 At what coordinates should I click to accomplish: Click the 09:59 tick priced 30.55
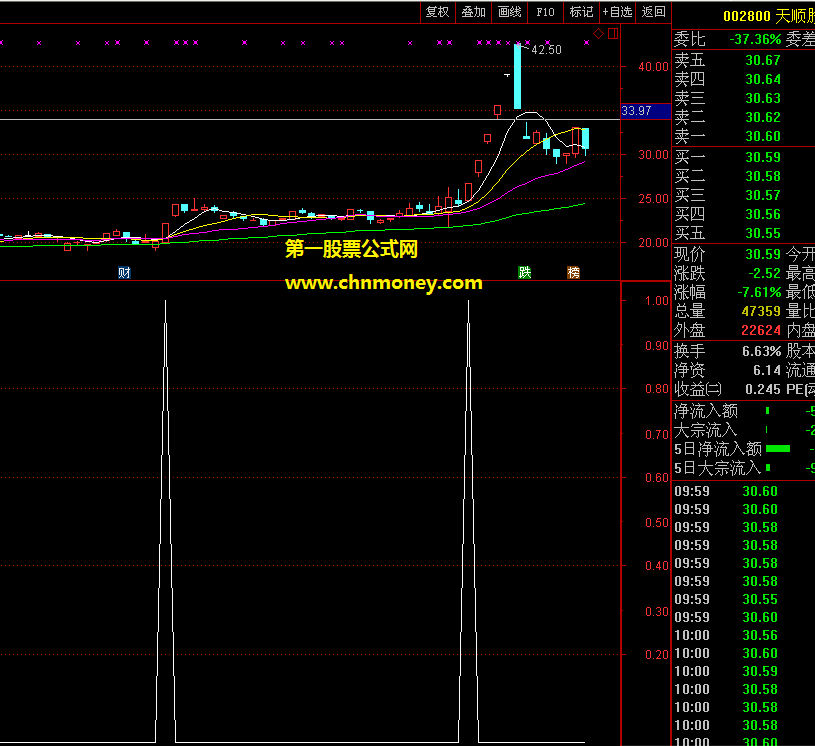click(726, 599)
